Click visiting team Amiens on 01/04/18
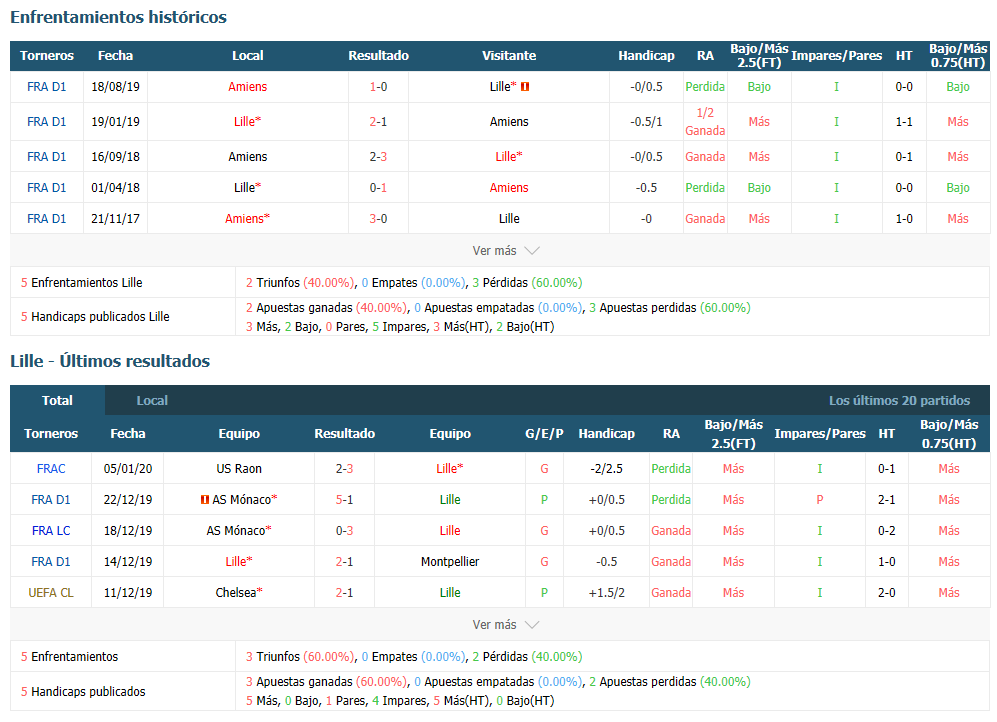 (x=509, y=187)
